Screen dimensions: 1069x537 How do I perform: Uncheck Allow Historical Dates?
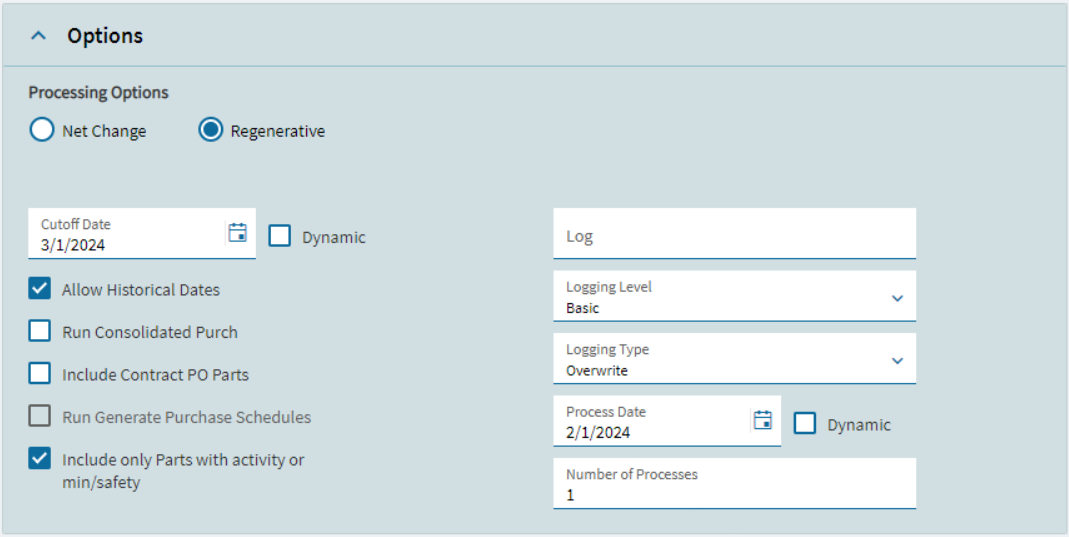(40, 289)
